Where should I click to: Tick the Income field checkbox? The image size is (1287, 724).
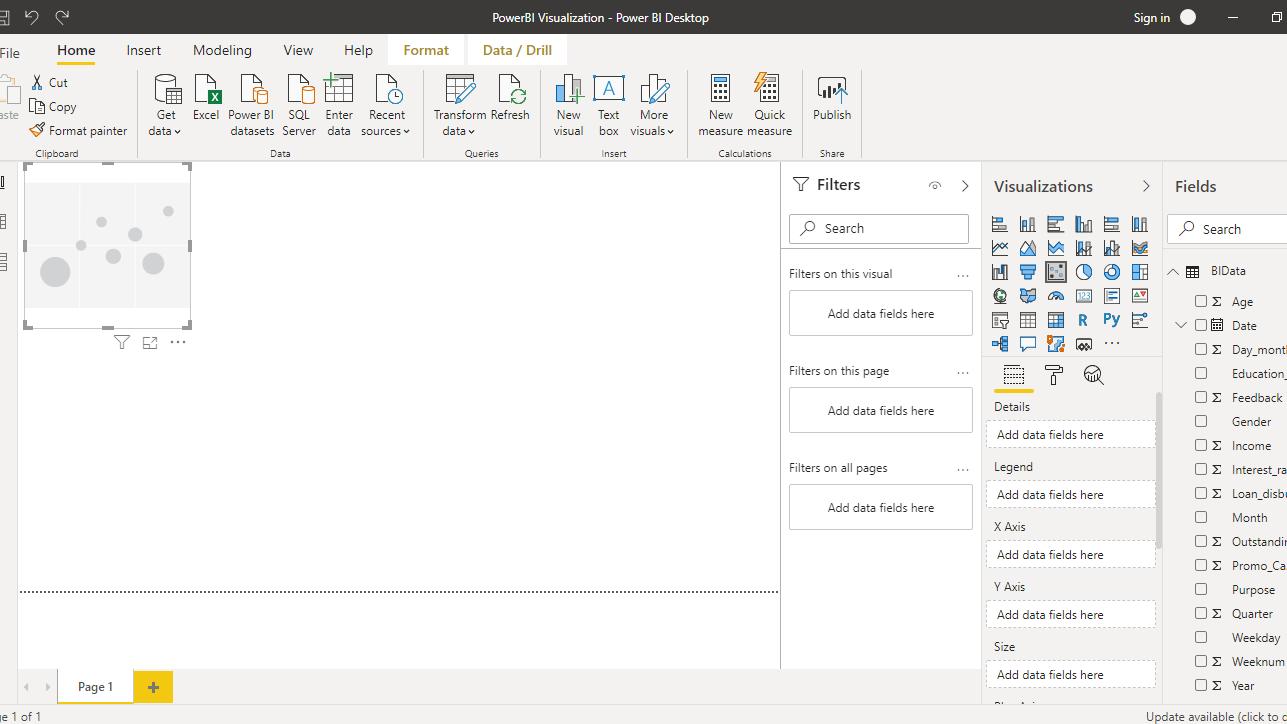[x=1201, y=445]
